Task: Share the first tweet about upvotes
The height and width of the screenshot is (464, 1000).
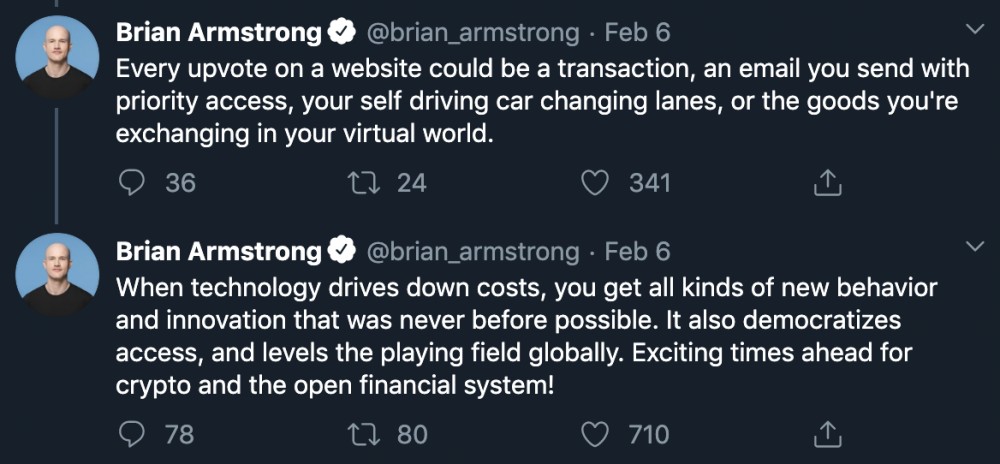Action: tap(826, 183)
